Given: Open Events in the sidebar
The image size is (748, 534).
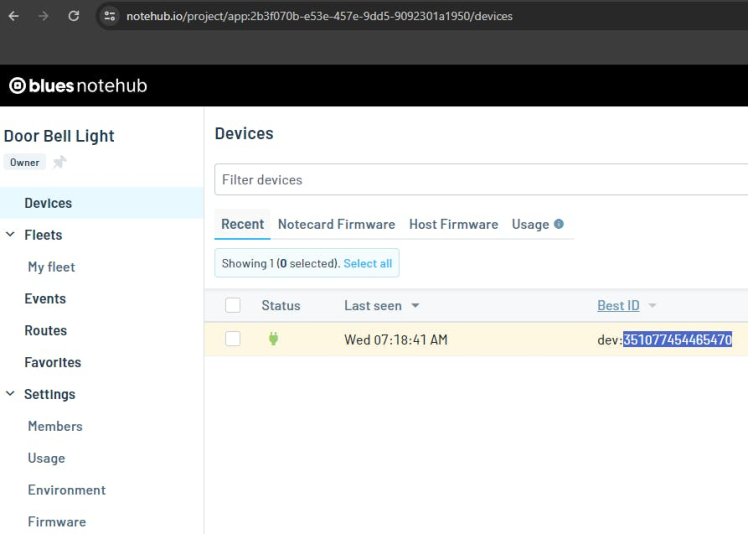Looking at the screenshot, I should coord(45,298).
